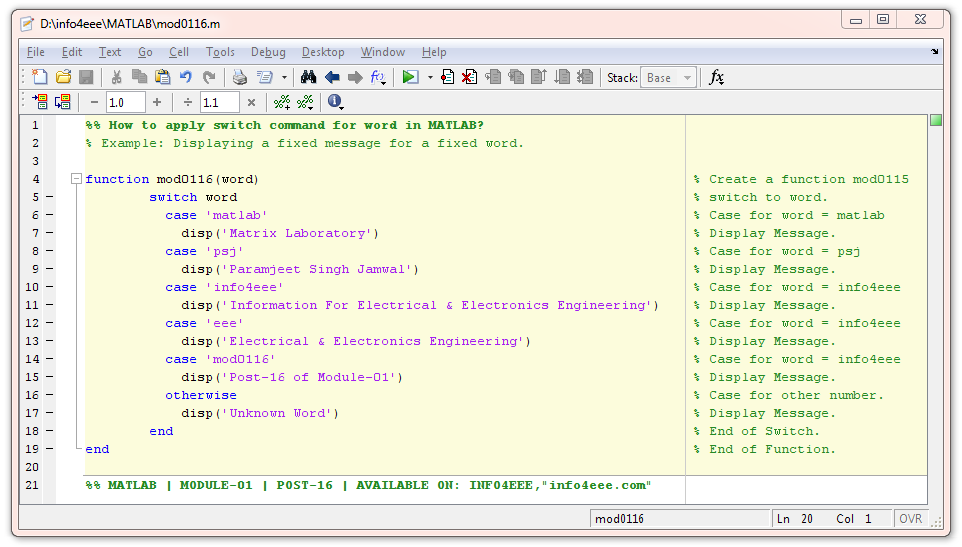Viewport: 962px width, 547px height.
Task: Open a file with the folder icon
Action: click(x=63, y=77)
